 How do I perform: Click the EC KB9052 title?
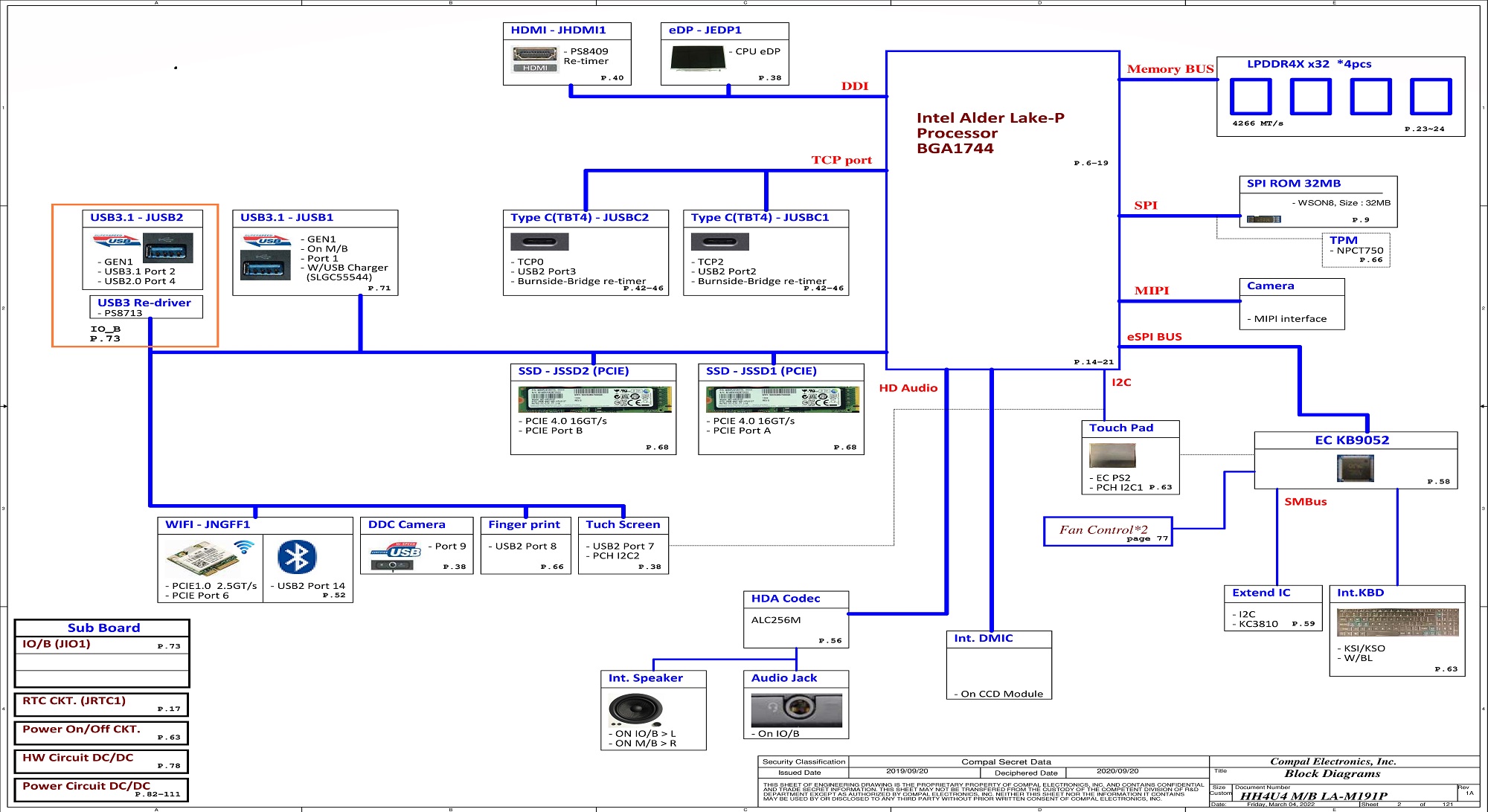1352,440
